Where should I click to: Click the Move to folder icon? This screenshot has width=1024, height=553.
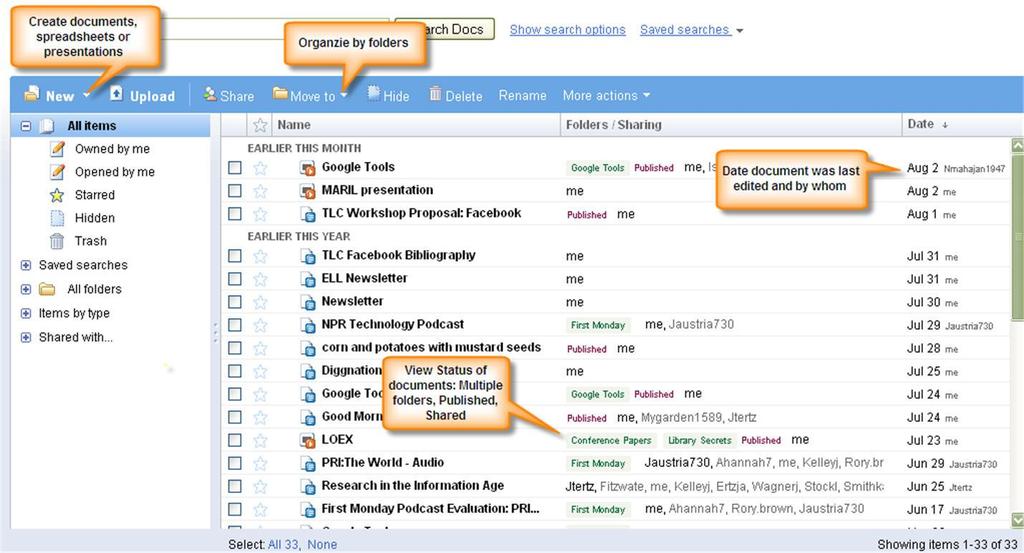click(x=280, y=95)
